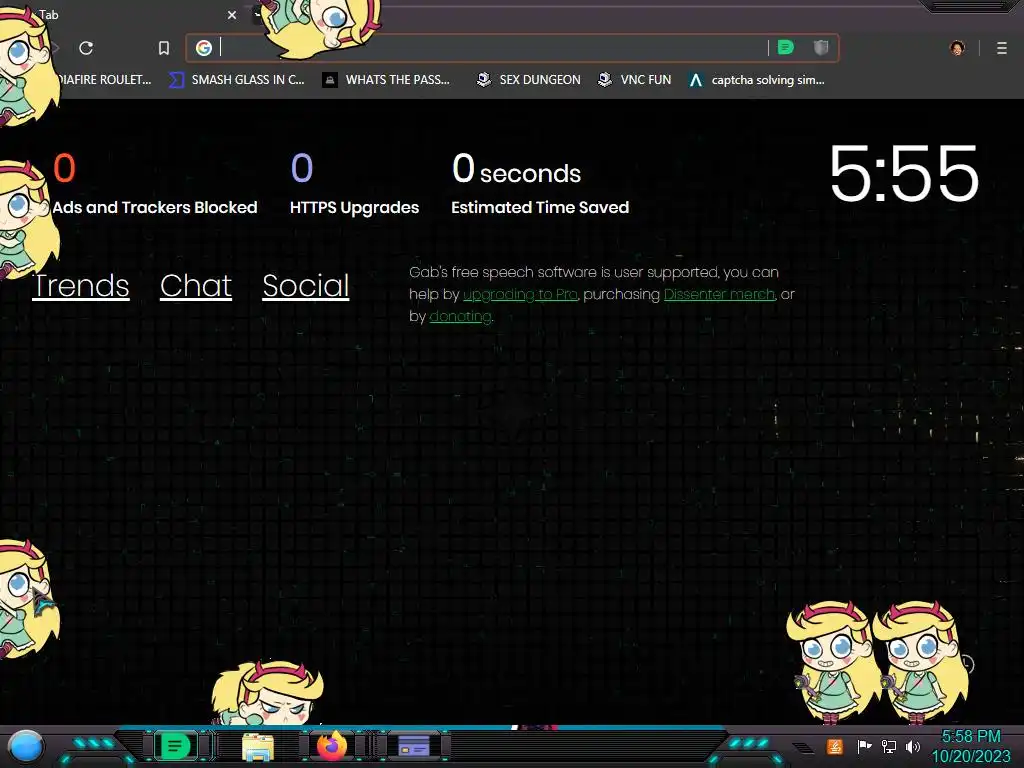Open the Trends link
The width and height of the screenshot is (1024, 768).
click(81, 286)
